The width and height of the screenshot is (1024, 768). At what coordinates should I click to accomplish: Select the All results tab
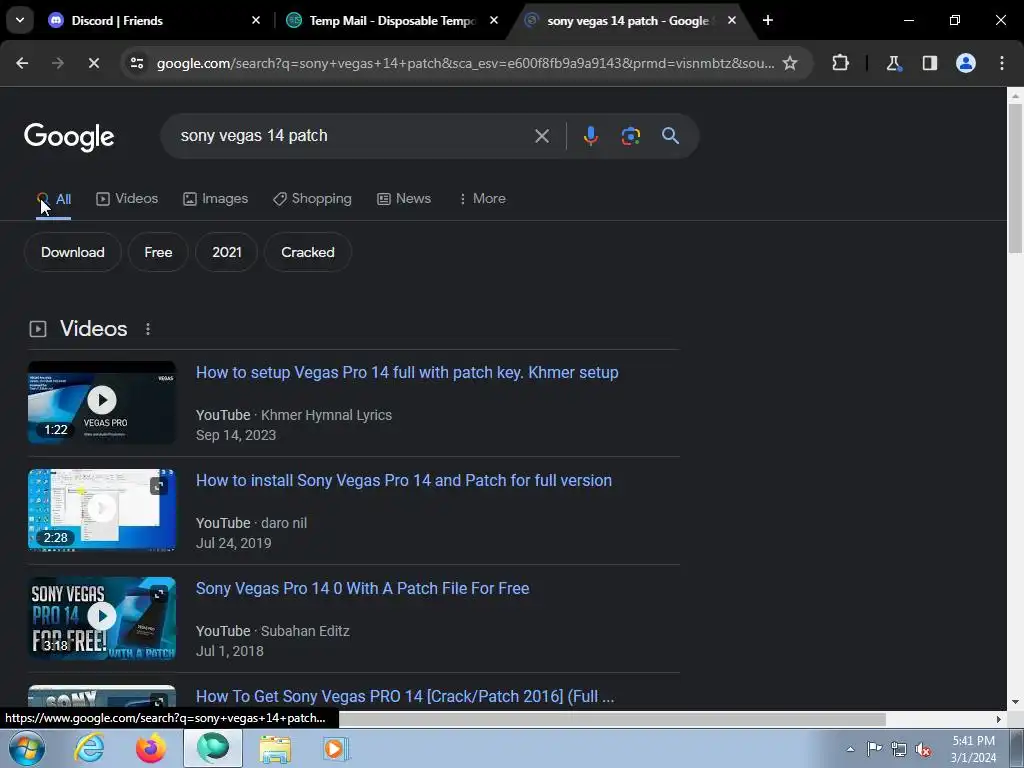coord(54,199)
